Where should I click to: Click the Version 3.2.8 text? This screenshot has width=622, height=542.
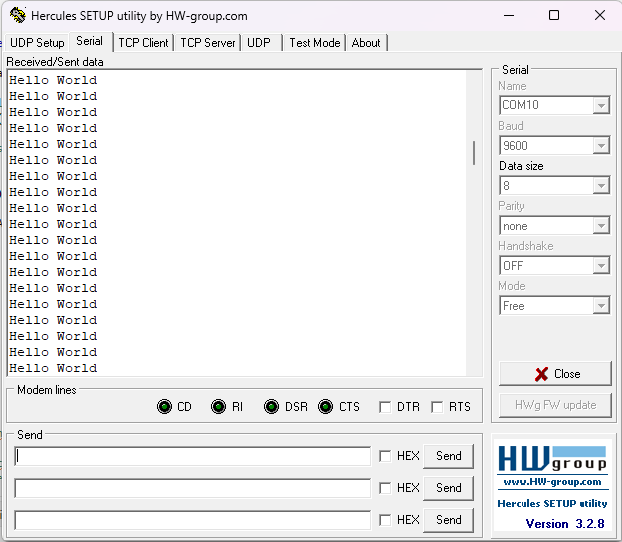coord(565,524)
